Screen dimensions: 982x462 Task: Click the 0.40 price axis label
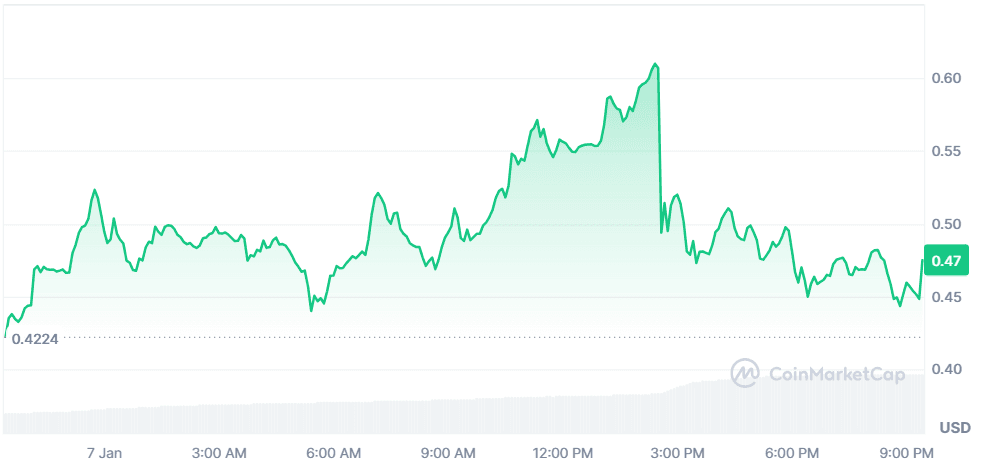click(945, 370)
